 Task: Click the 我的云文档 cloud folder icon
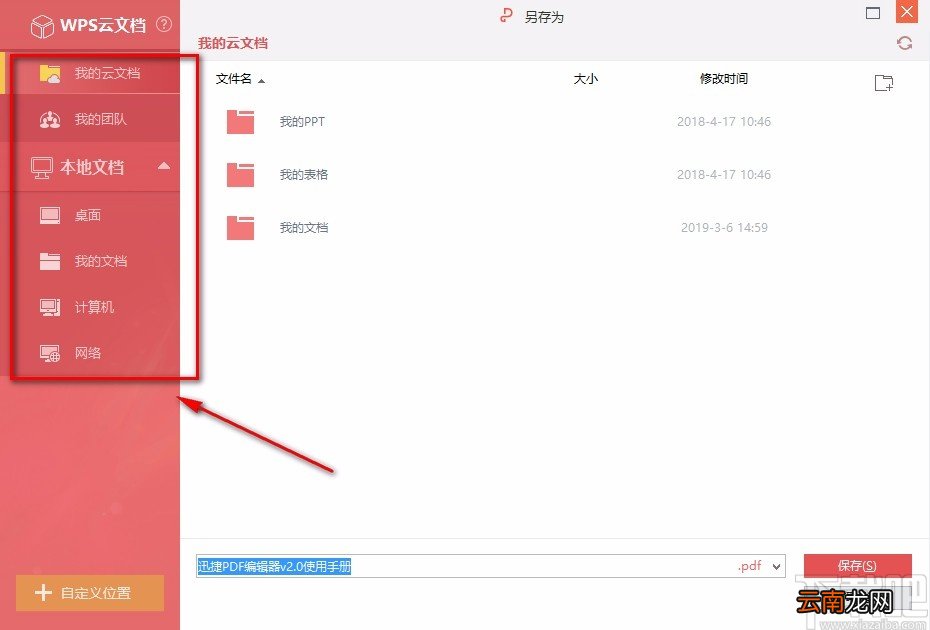[x=50, y=74]
